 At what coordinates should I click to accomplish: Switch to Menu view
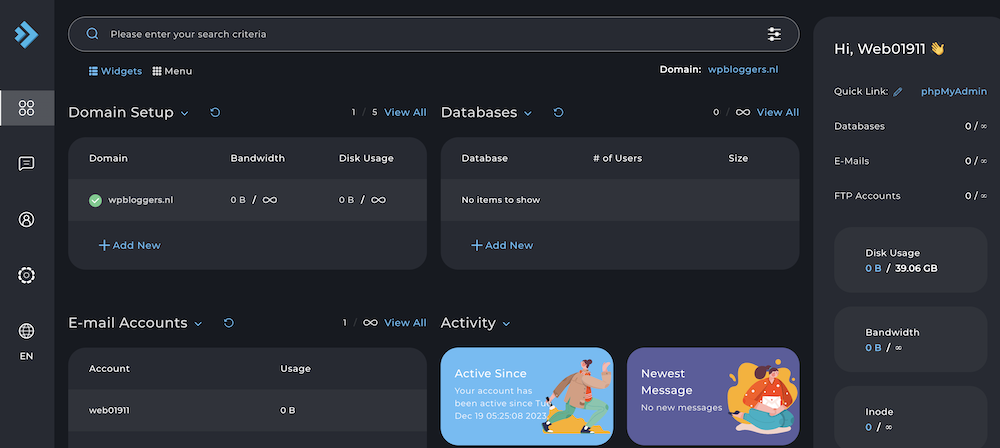pyautogui.click(x=172, y=71)
